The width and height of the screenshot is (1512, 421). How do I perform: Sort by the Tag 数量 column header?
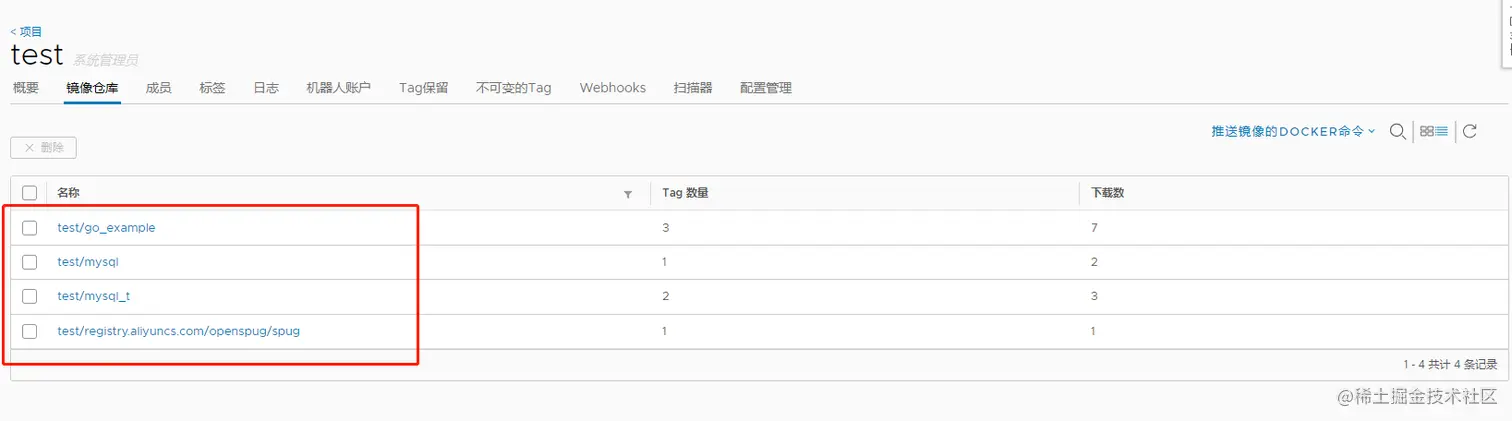coord(685,193)
